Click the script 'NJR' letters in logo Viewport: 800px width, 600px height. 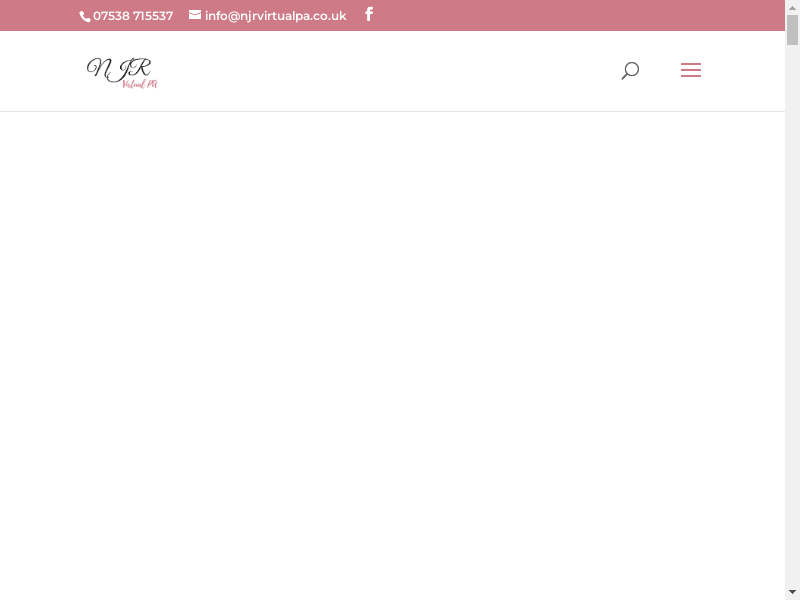tap(118, 67)
